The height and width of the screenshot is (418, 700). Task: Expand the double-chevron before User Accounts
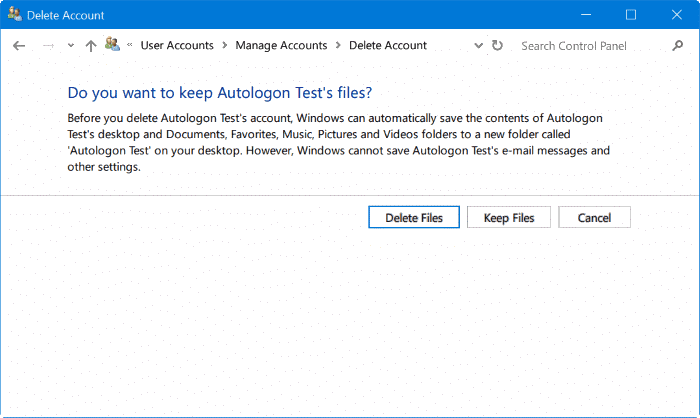[130, 46]
